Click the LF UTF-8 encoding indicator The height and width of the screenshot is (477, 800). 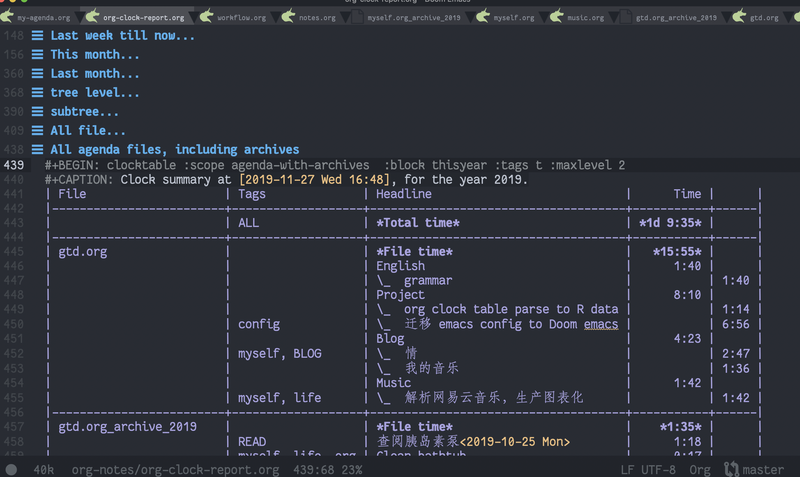(648, 470)
